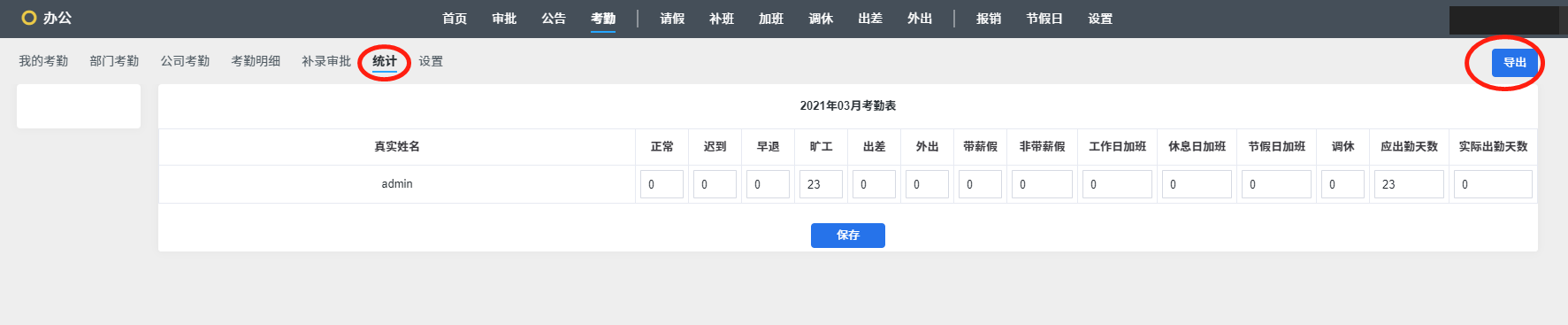Open the 审批 menu
The width and height of the screenshot is (1568, 325).
504,19
